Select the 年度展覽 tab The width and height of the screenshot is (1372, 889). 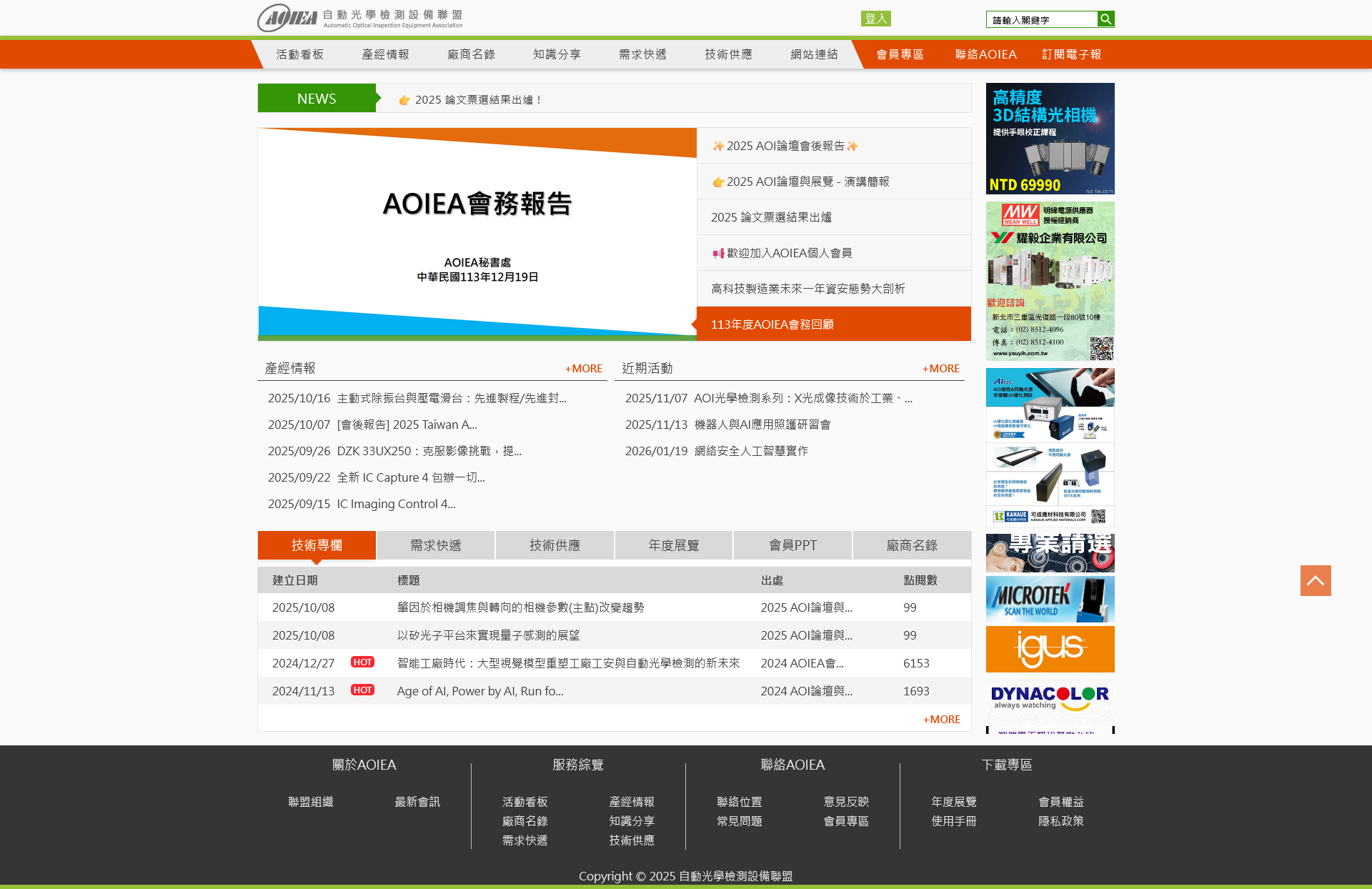(x=673, y=545)
